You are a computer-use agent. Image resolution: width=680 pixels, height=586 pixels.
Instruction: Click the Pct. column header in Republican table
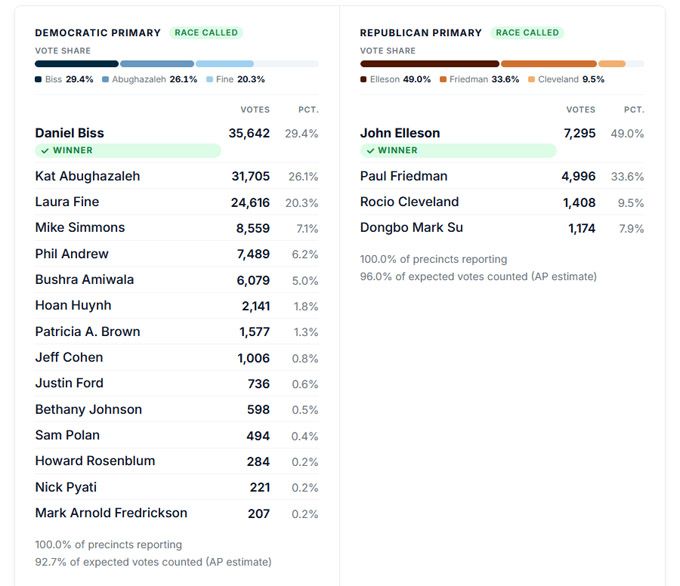click(x=633, y=109)
